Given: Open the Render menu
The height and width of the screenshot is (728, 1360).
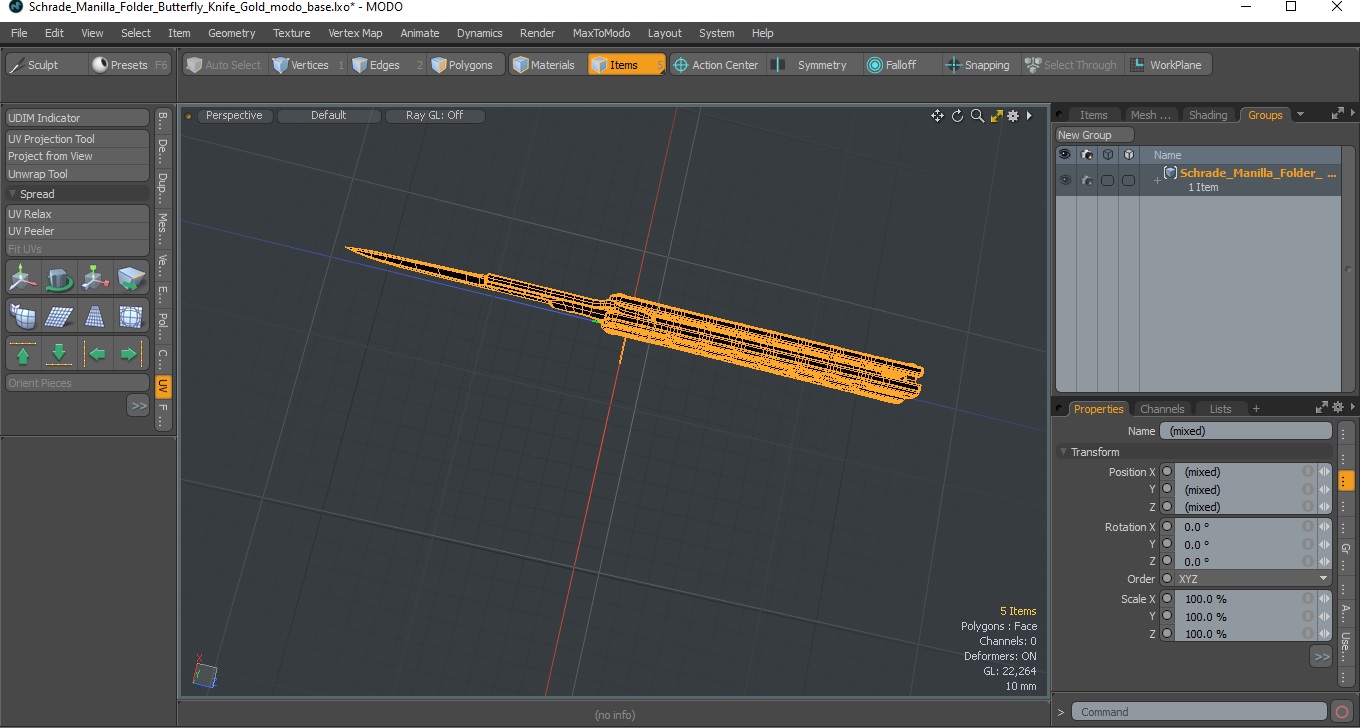Looking at the screenshot, I should pos(537,33).
